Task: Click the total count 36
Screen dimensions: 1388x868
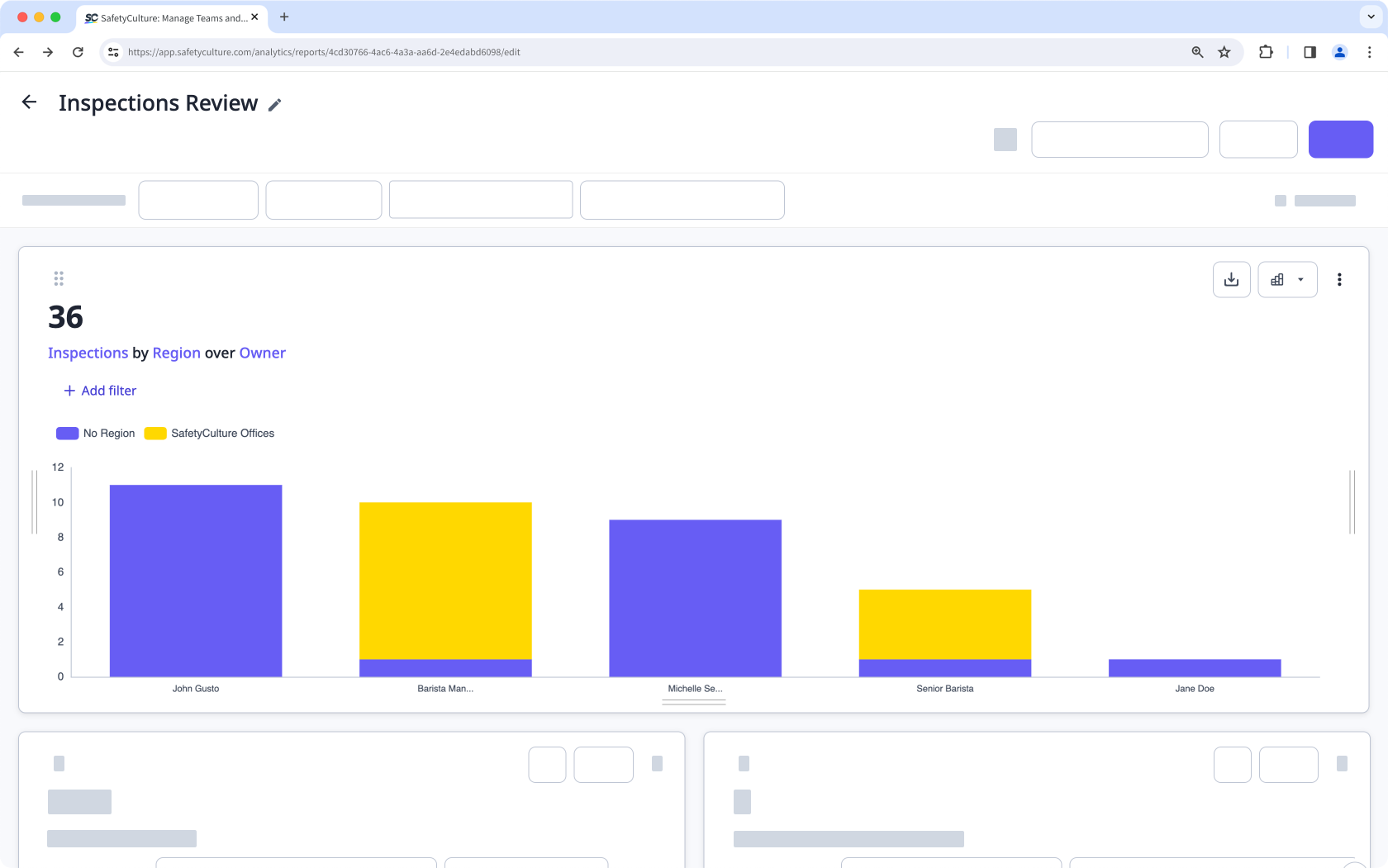Action: point(66,317)
